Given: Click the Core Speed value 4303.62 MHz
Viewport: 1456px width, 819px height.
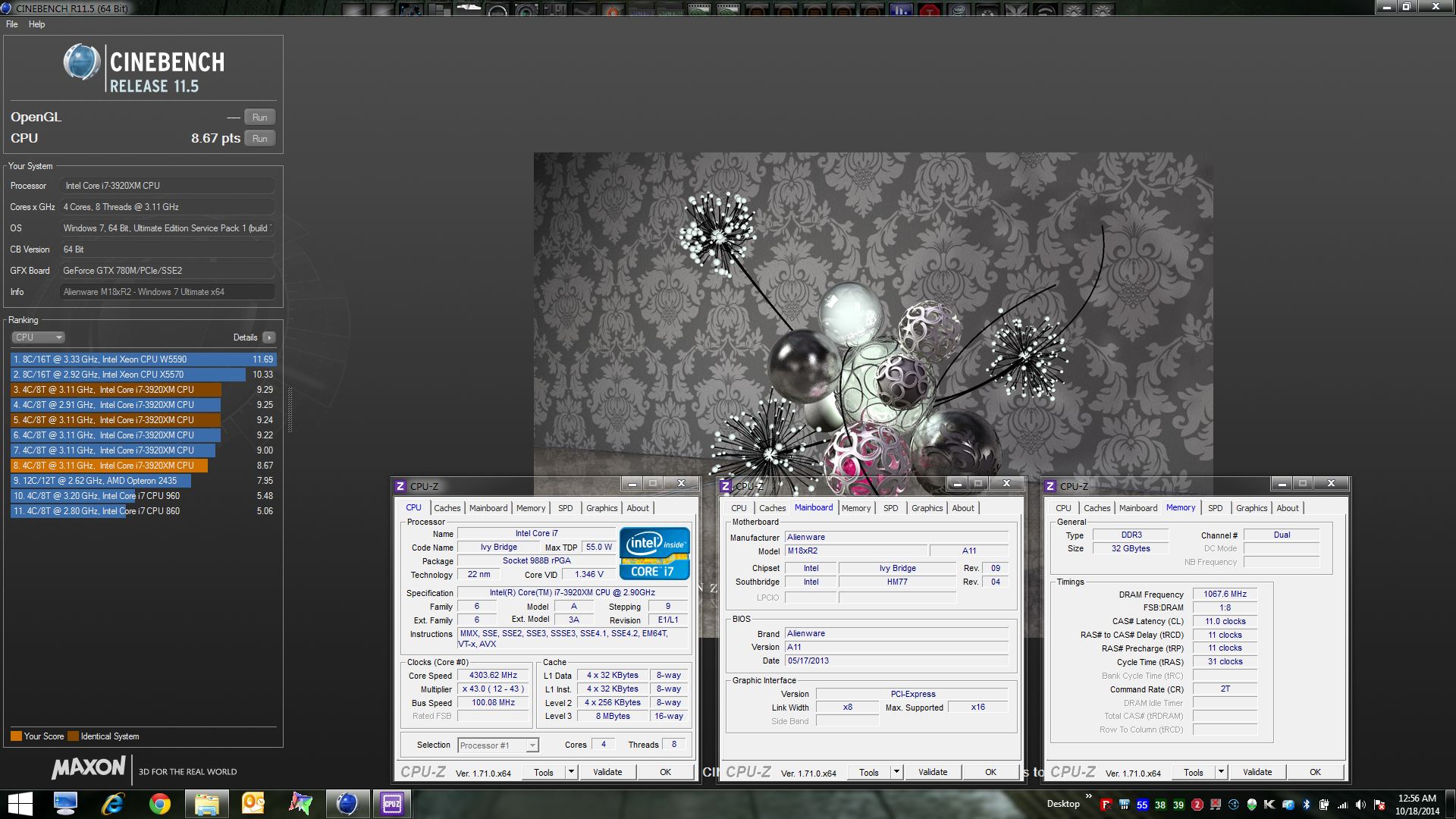Looking at the screenshot, I should [x=493, y=675].
